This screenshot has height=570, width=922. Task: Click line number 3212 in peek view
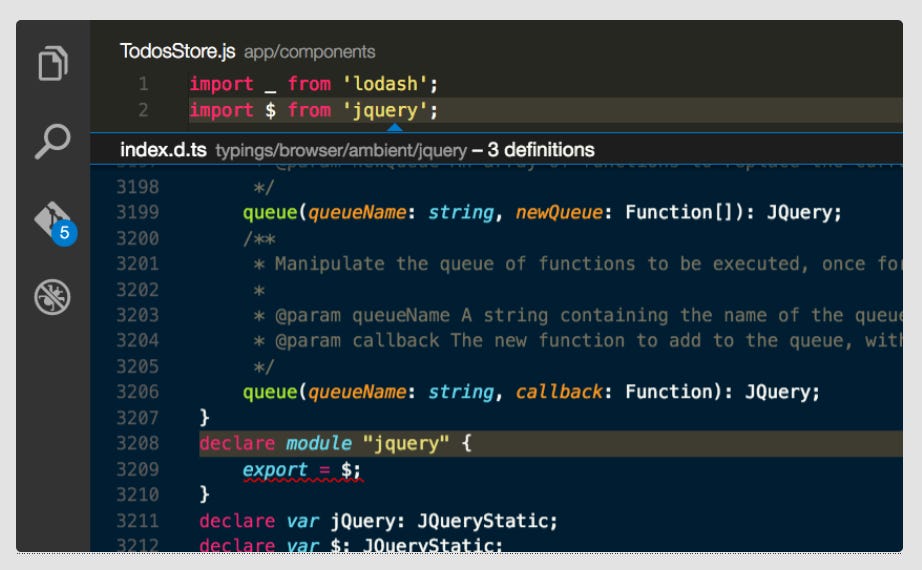pyautogui.click(x=138, y=545)
